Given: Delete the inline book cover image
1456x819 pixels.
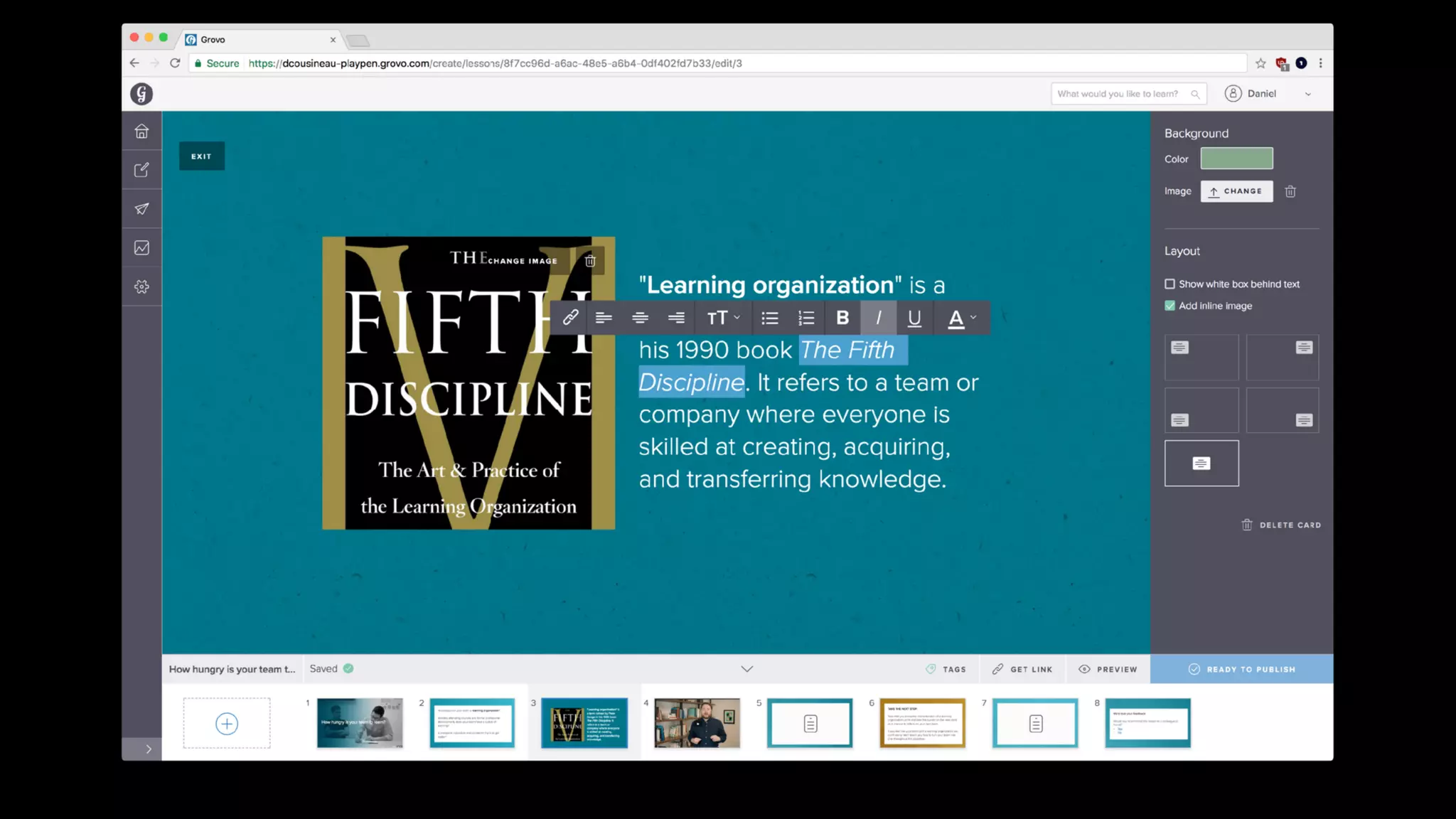Looking at the screenshot, I should tap(590, 261).
